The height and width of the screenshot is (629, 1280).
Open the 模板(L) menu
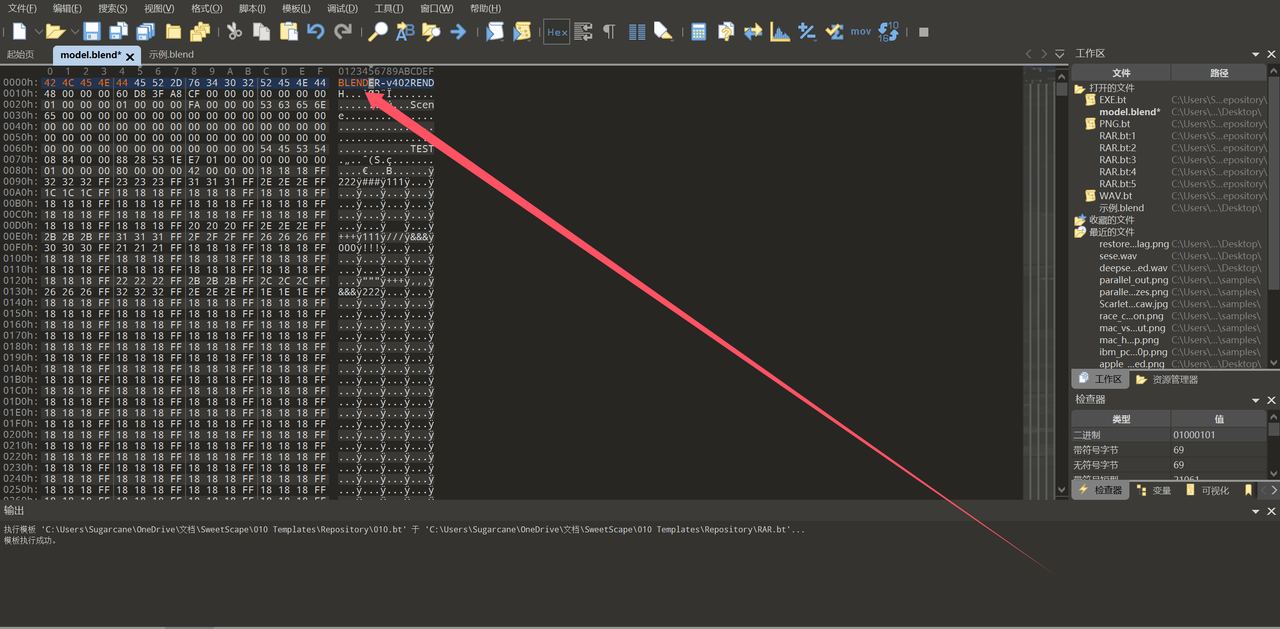pyautogui.click(x=296, y=8)
